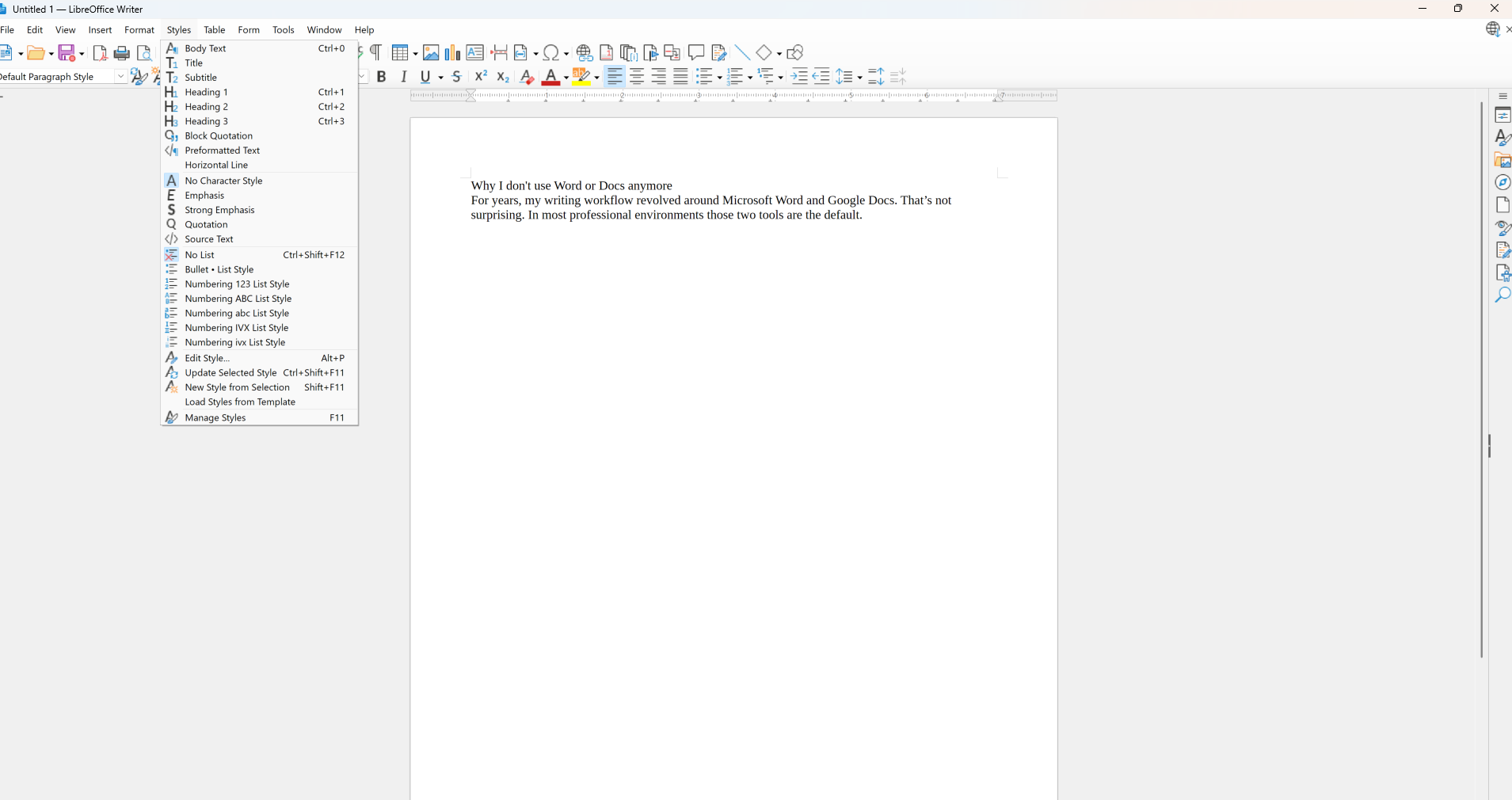Print the document icon

tap(122, 53)
